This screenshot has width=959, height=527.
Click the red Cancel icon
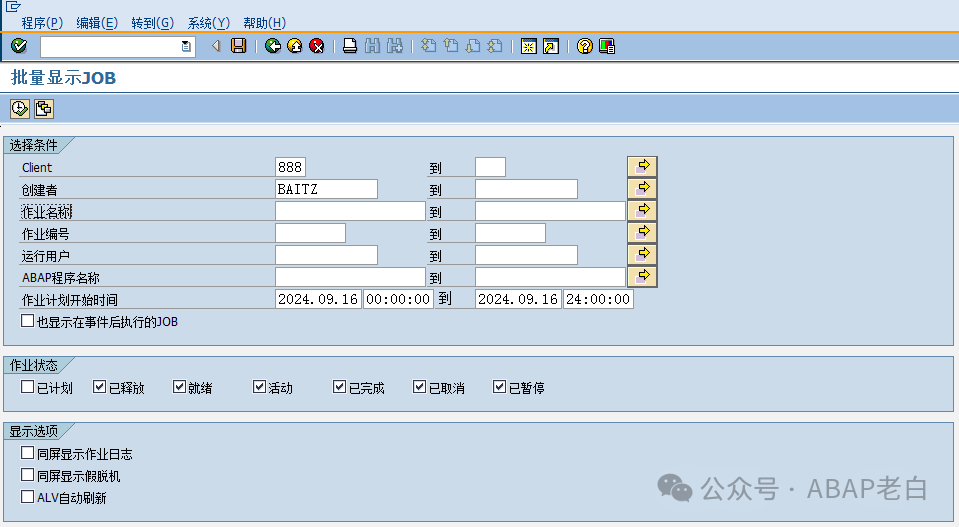(x=317, y=46)
